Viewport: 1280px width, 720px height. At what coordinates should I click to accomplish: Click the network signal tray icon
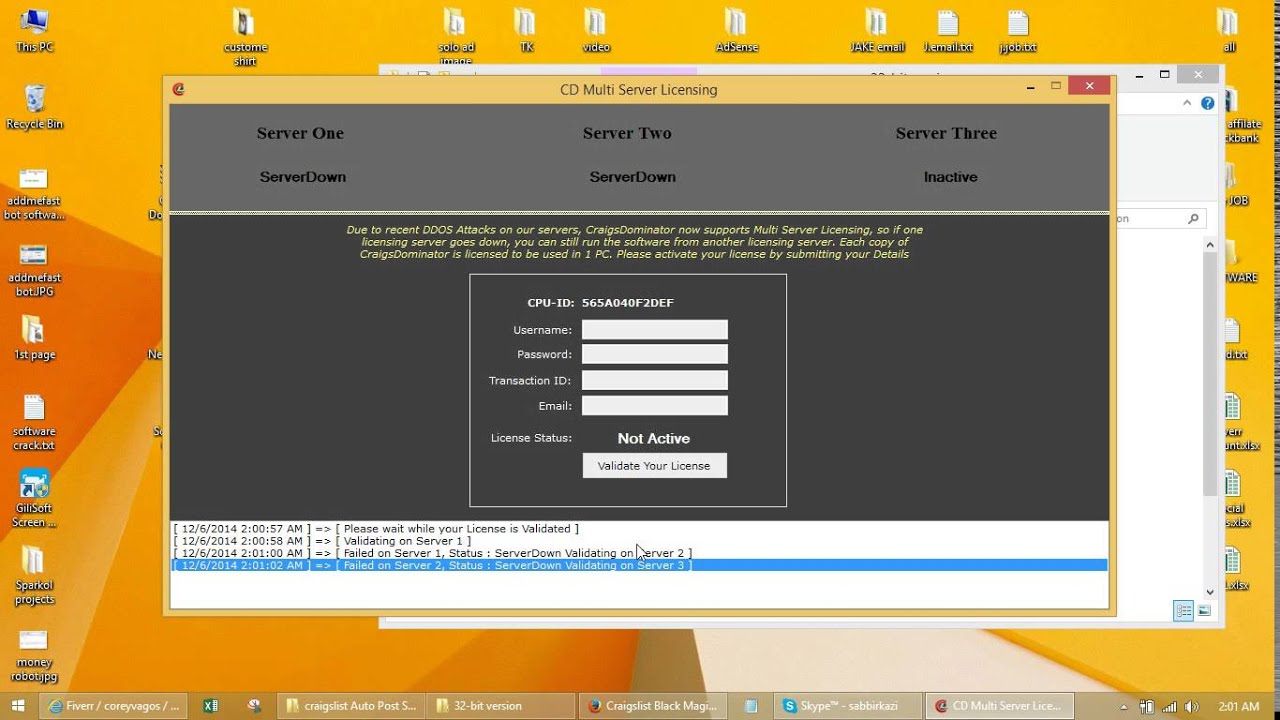1168,706
